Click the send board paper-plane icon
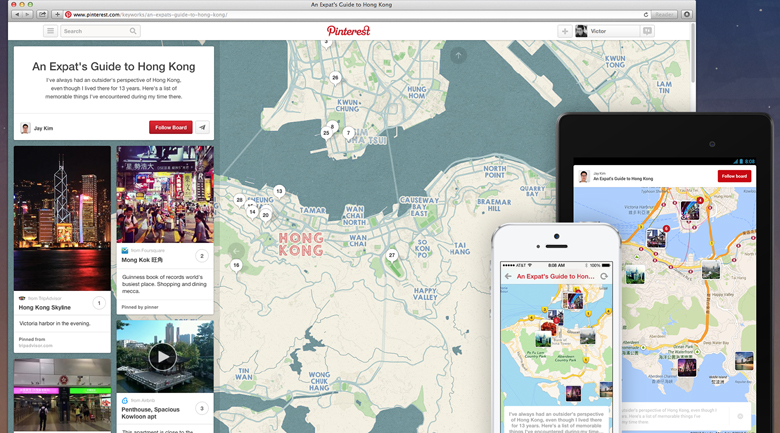This screenshot has width=780, height=433. [202, 127]
